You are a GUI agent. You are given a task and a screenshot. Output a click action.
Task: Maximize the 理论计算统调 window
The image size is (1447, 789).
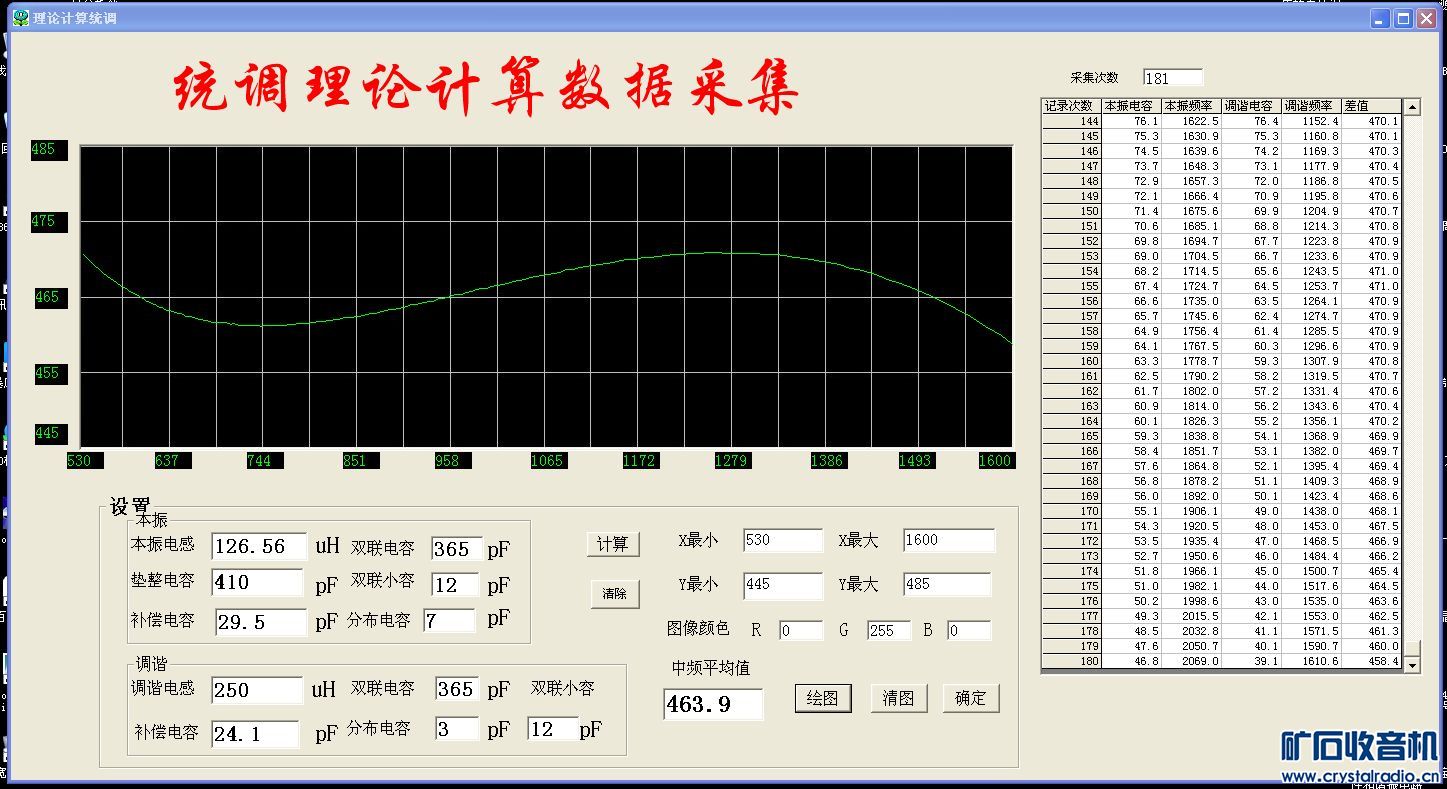coord(1403,18)
